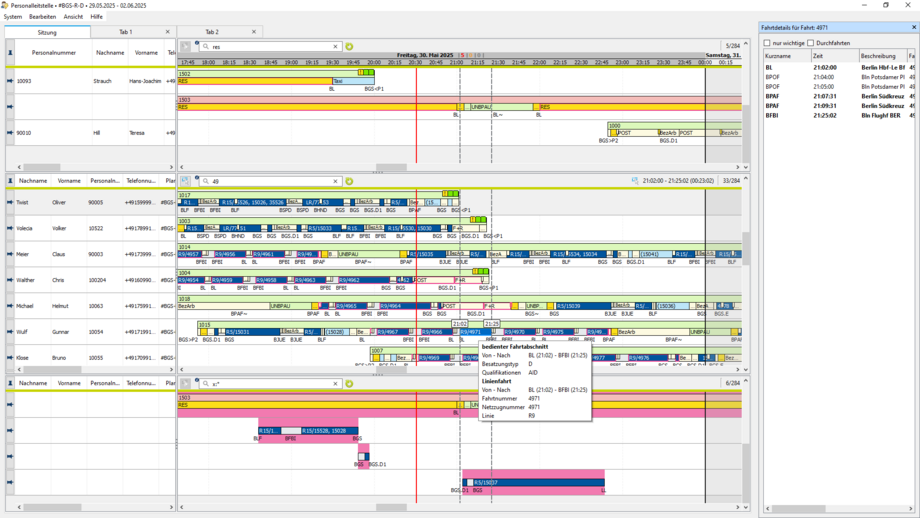
Task: Click the pin icon in Claus Meier's row
Action: click(10, 254)
